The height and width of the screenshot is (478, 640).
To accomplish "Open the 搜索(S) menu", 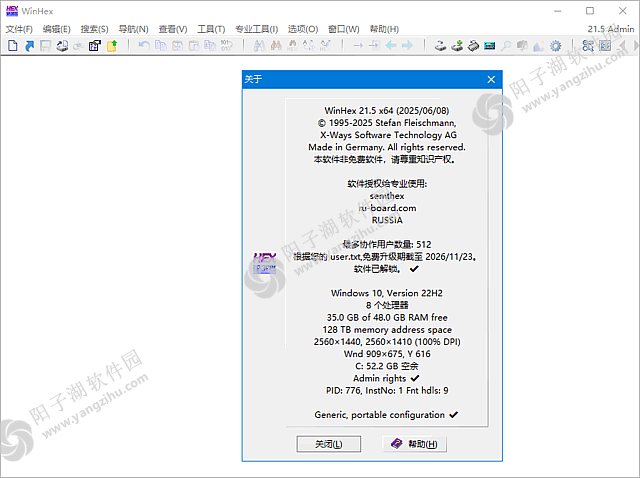I will point(94,29).
